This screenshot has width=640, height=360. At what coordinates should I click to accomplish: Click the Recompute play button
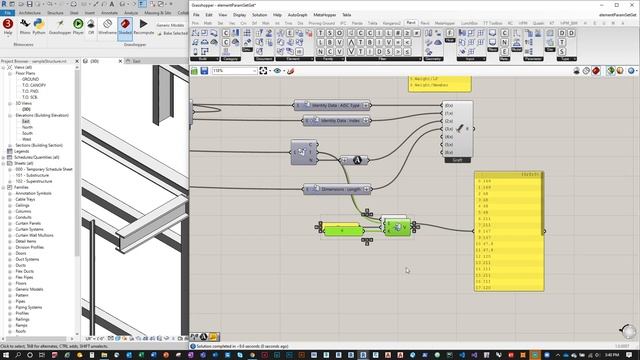pyautogui.click(x=144, y=26)
